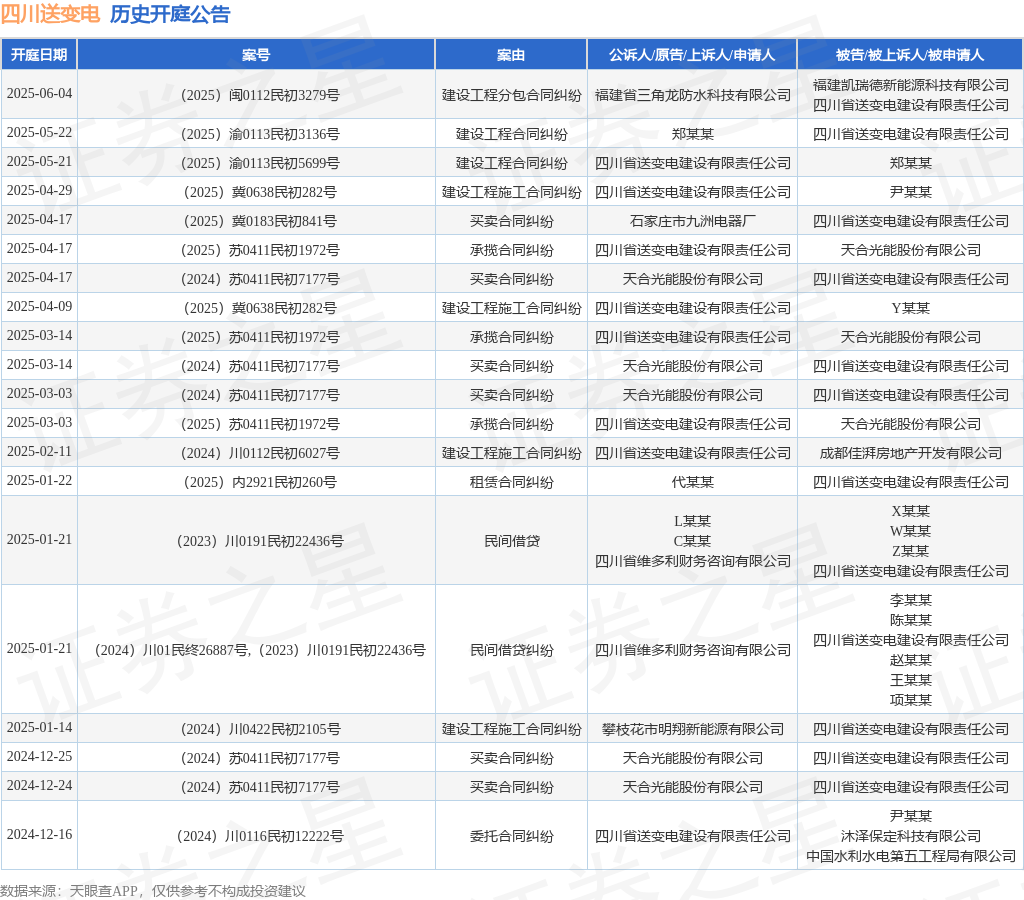Click plaintiff 郑某某 in the 2025-05-22 row
The image size is (1024, 900).
tap(692, 134)
